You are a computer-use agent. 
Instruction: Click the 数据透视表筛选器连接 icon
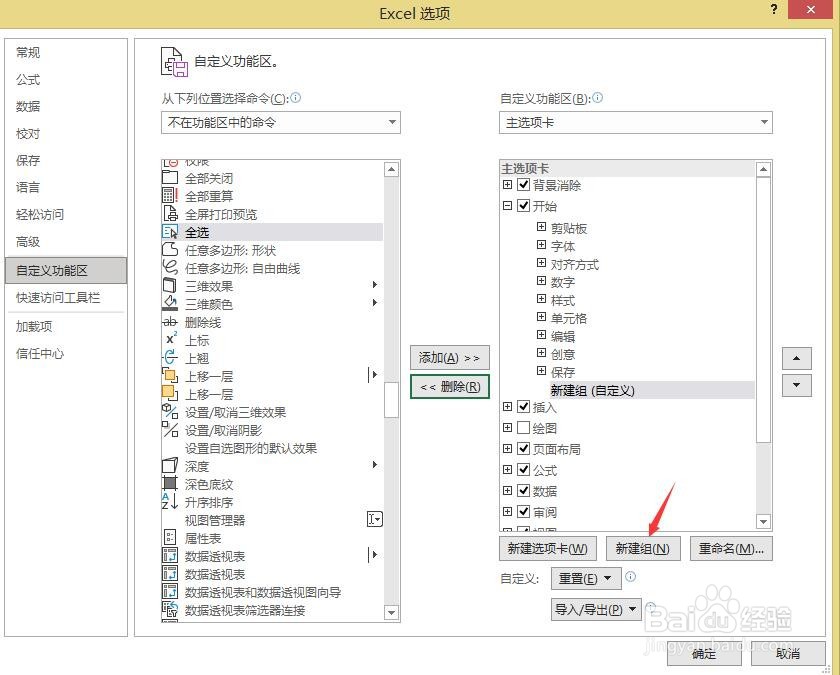point(170,609)
